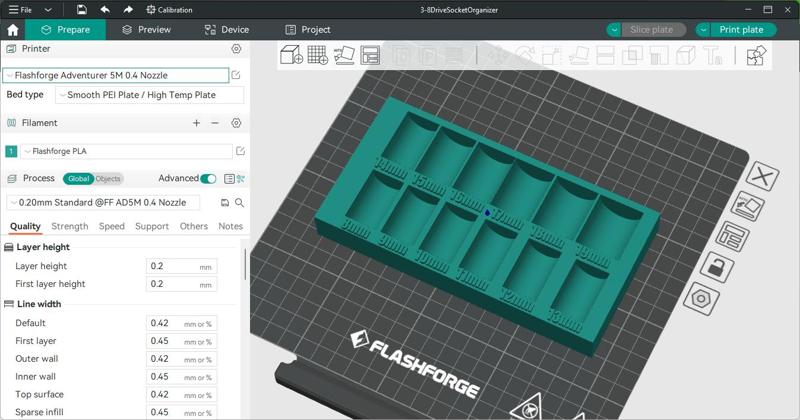
Task: Click the compare presets list icon
Action: pyautogui.click(x=229, y=179)
